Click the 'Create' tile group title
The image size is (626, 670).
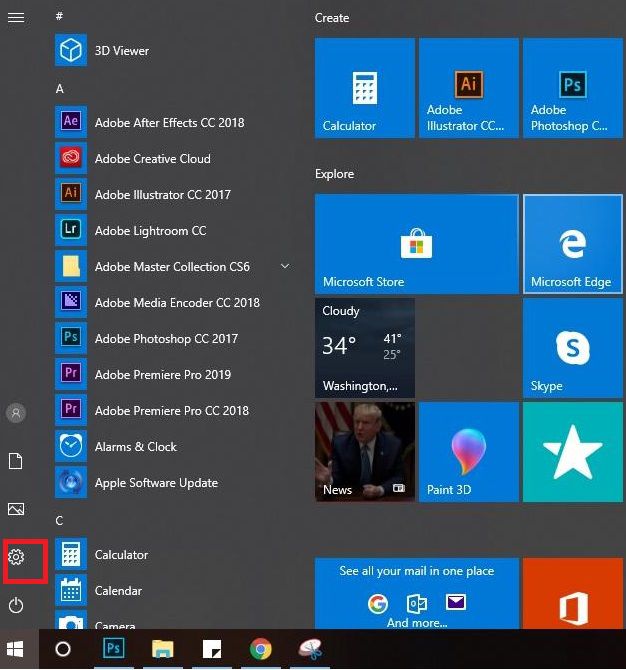332,18
